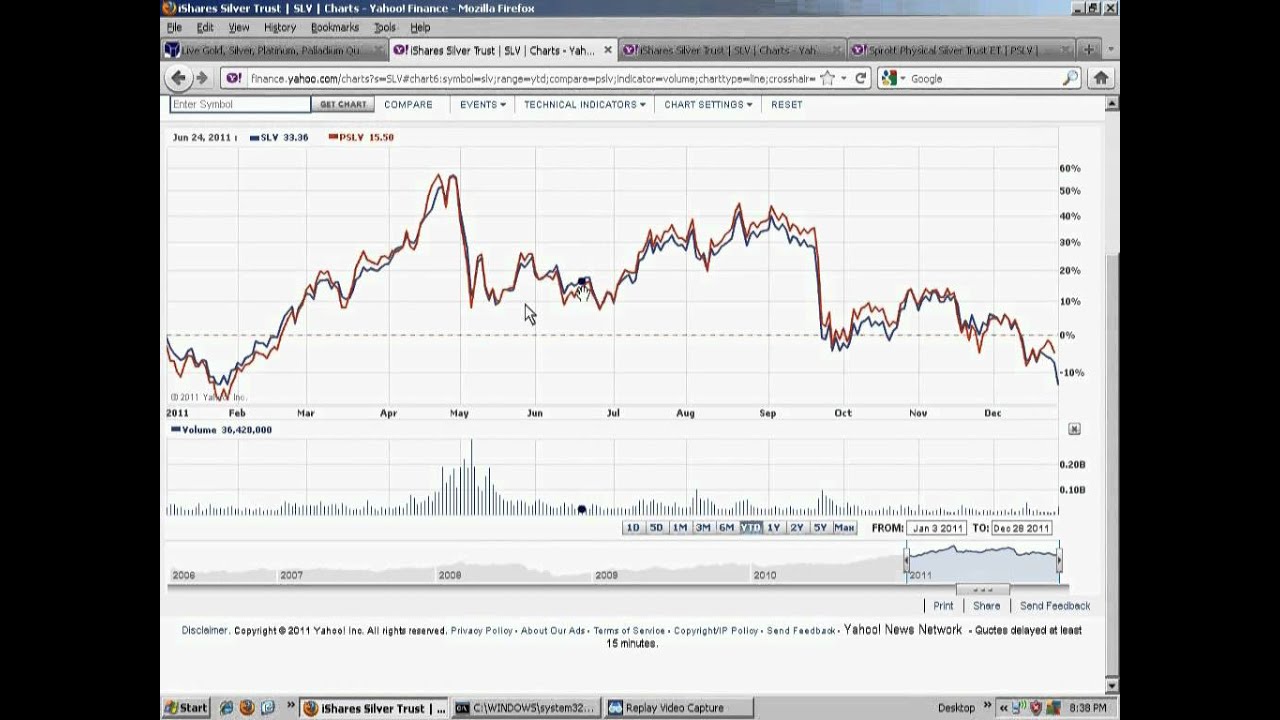The image size is (1280, 720).
Task: Click the COMPARE button
Action: pyautogui.click(x=408, y=104)
